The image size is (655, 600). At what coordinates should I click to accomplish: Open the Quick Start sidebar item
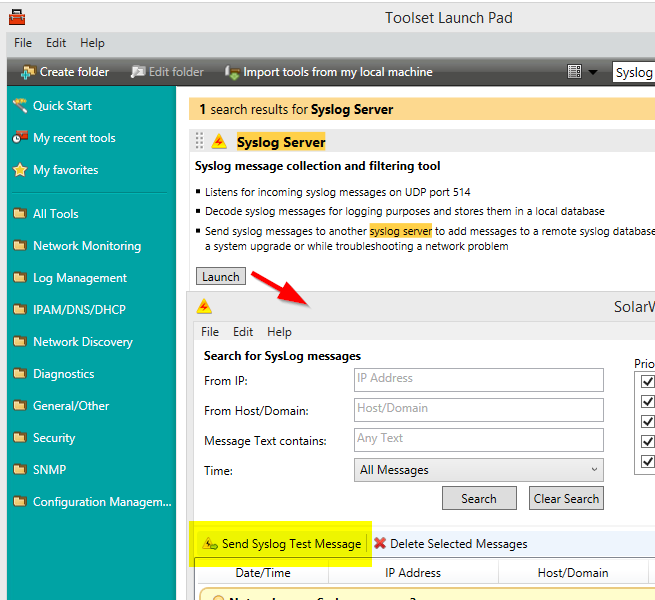click(x=62, y=106)
